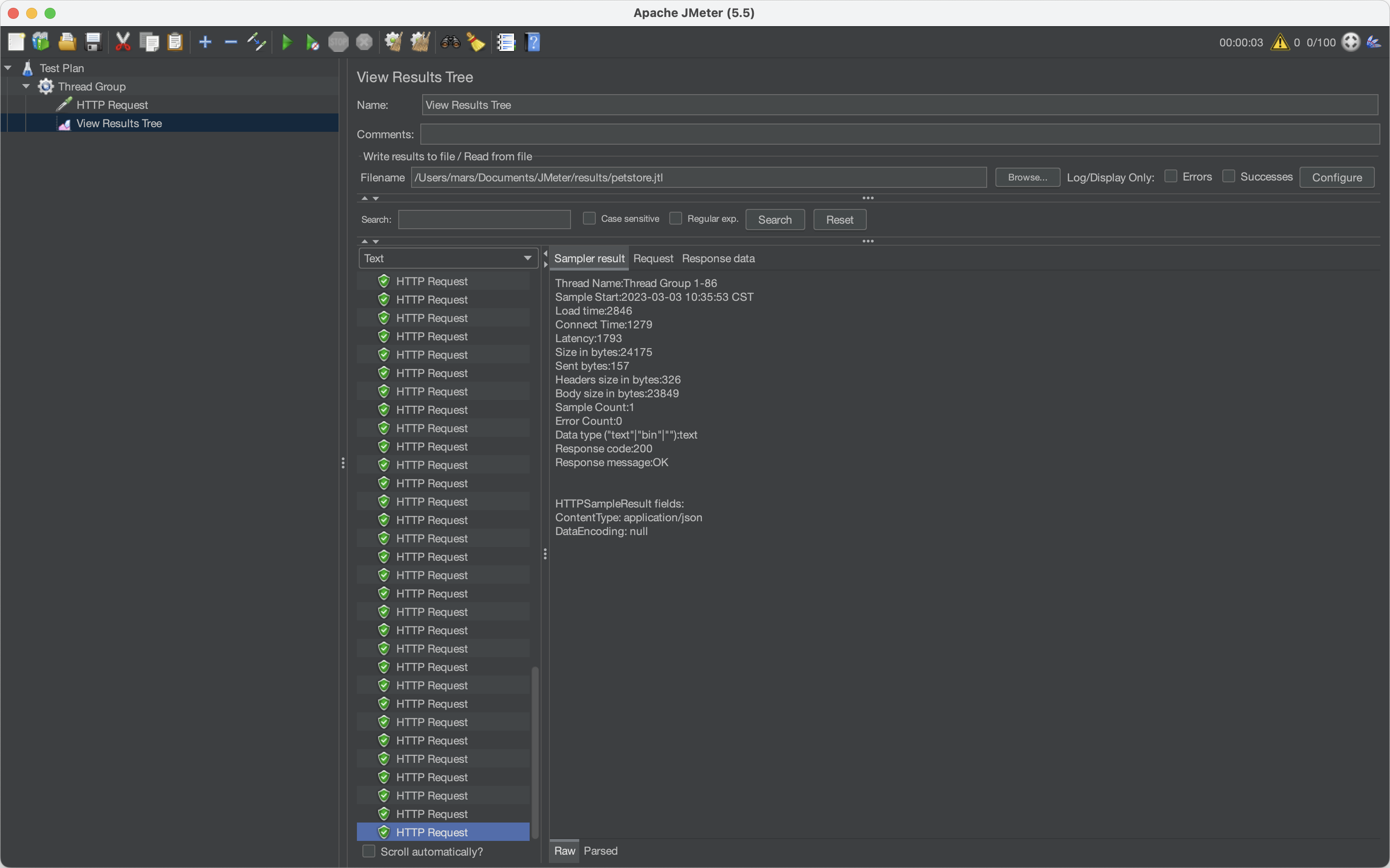Image resolution: width=1390 pixels, height=868 pixels.
Task: Click the Stop test icon
Action: (x=338, y=42)
